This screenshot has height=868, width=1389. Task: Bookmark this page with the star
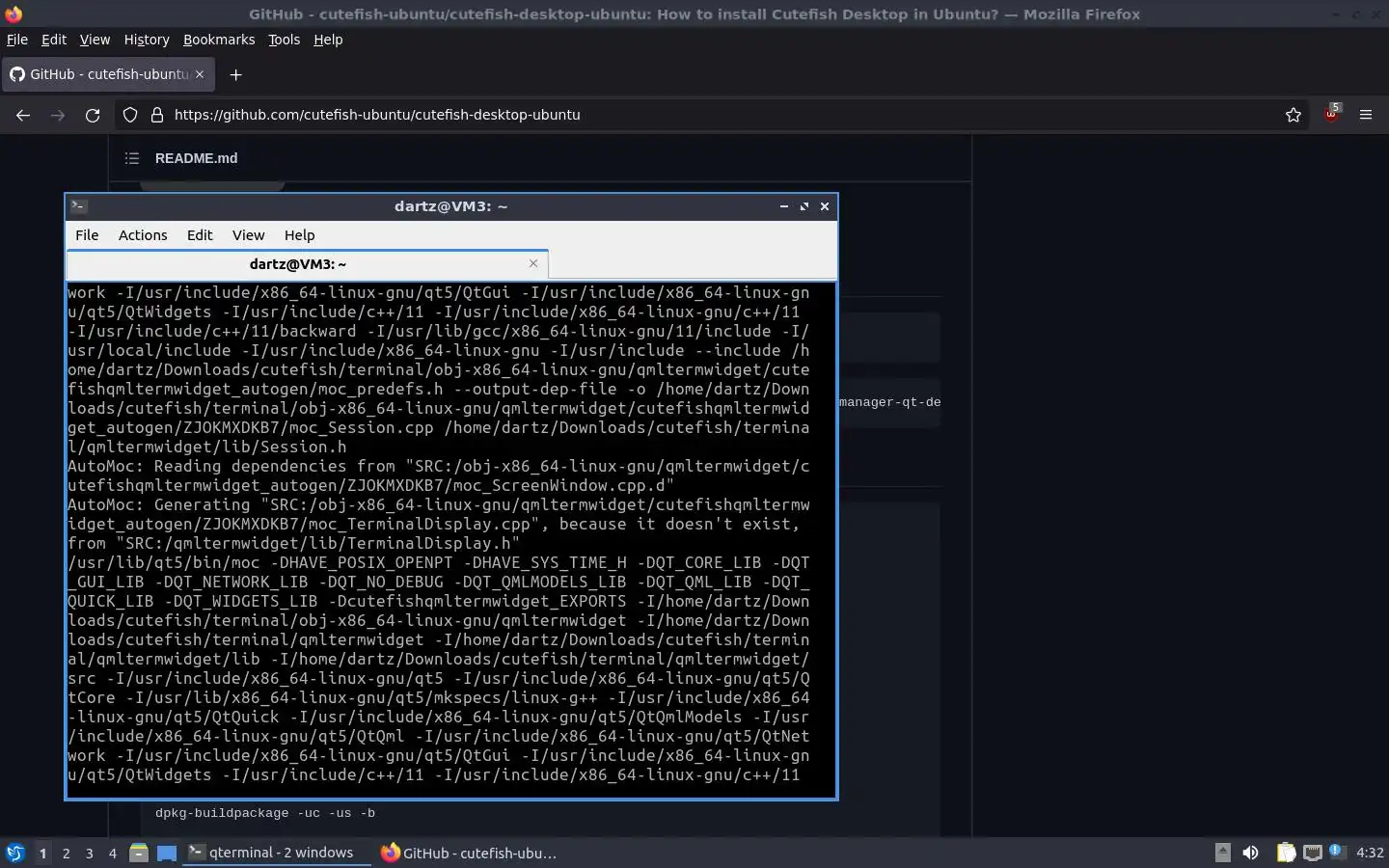(1294, 115)
